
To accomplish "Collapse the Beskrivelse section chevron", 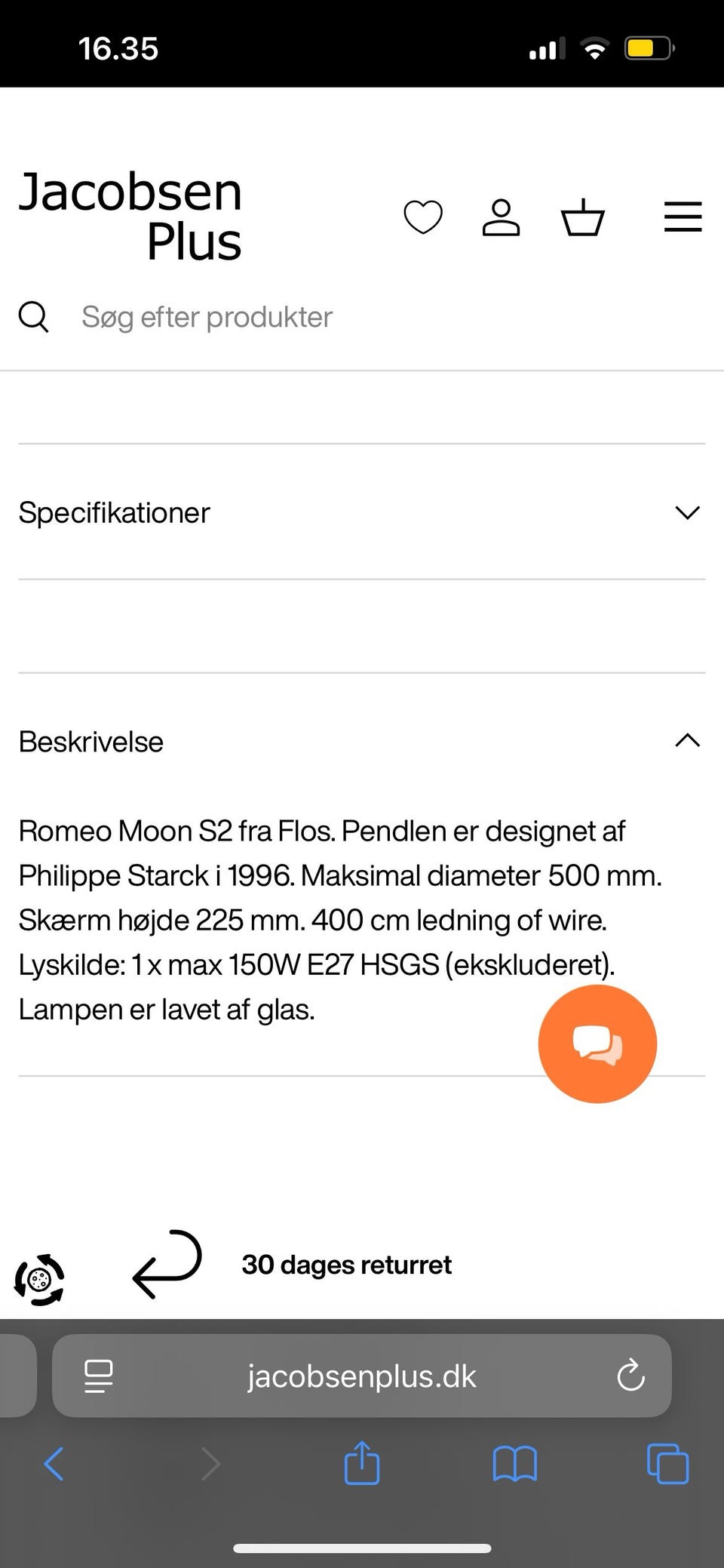I will click(687, 741).
